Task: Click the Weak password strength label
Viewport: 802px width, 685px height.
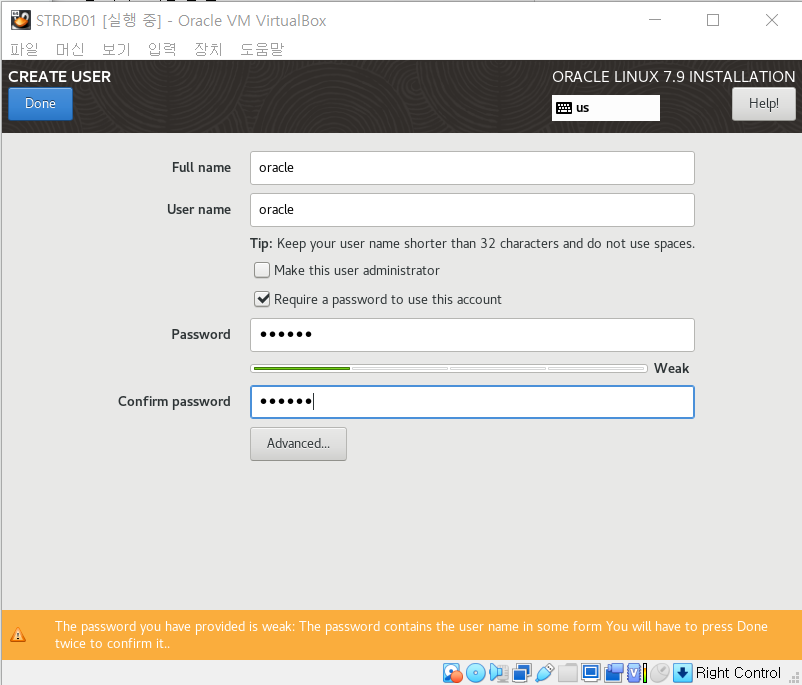Action: (671, 368)
